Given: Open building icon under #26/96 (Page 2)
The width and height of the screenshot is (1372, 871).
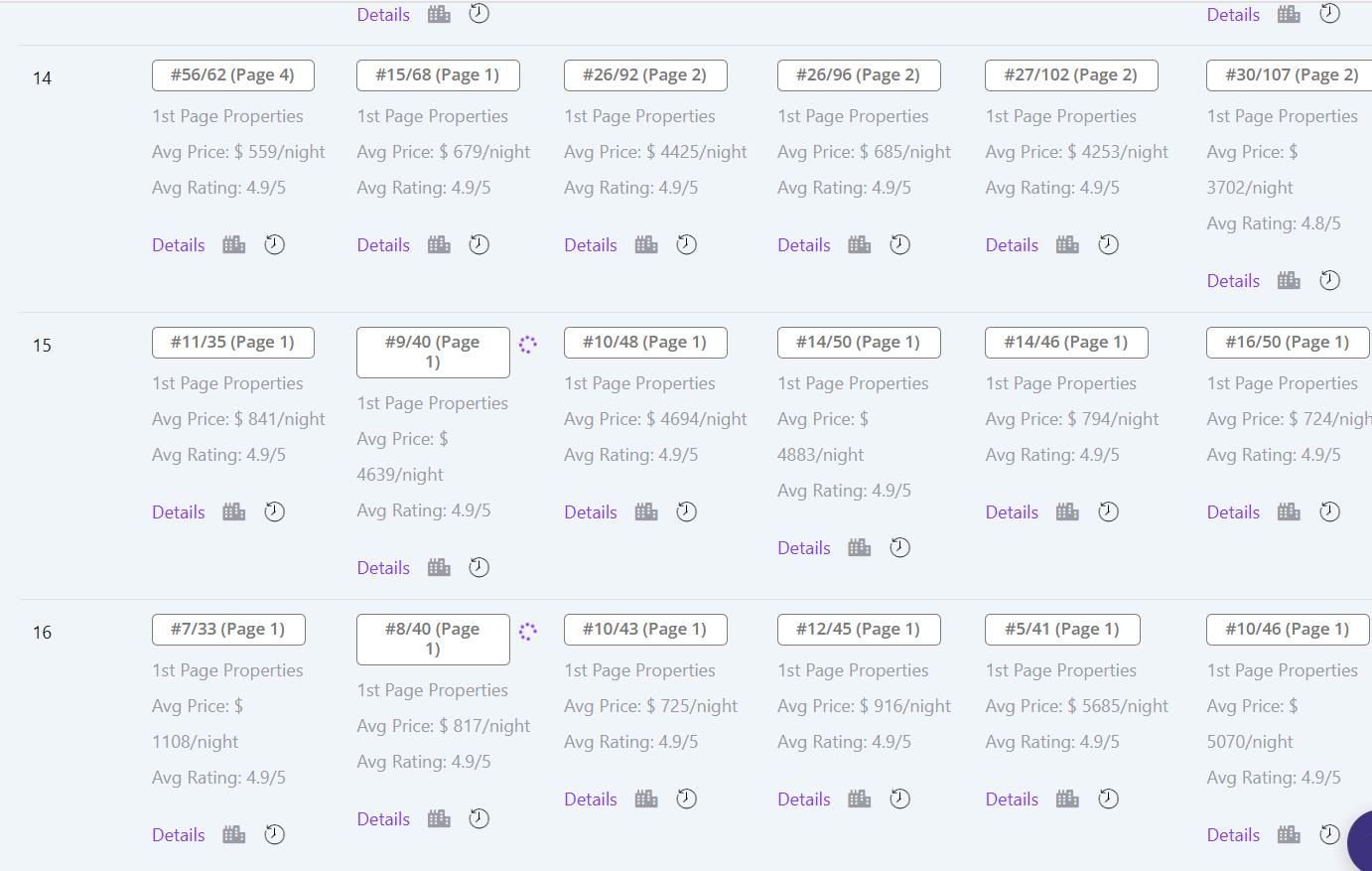Looking at the screenshot, I should tap(860, 244).
